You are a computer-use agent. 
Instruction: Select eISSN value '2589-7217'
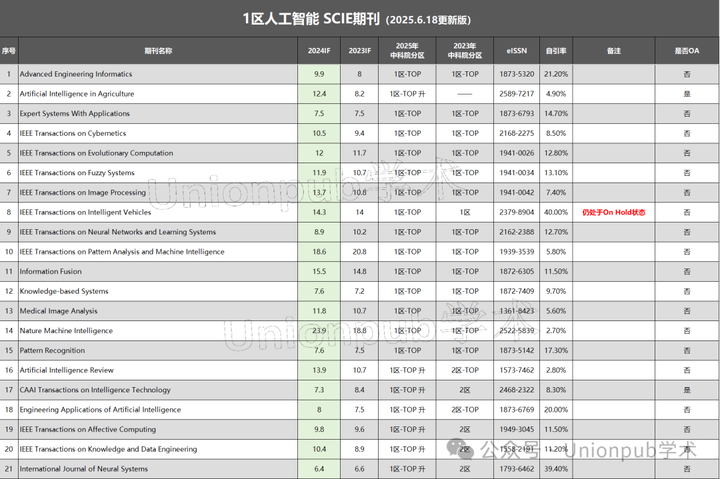click(x=517, y=94)
